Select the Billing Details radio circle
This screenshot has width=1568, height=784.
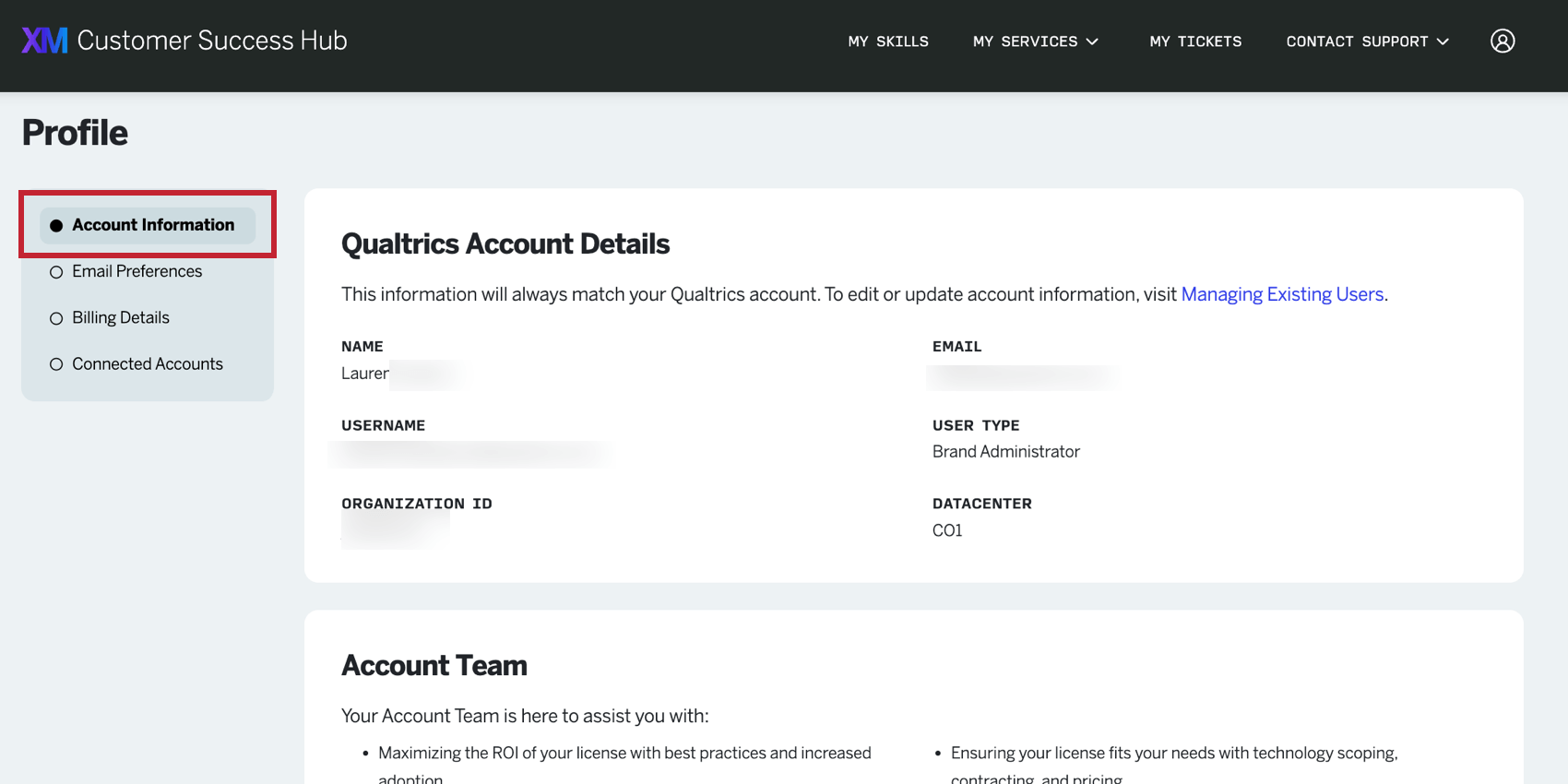click(x=56, y=318)
